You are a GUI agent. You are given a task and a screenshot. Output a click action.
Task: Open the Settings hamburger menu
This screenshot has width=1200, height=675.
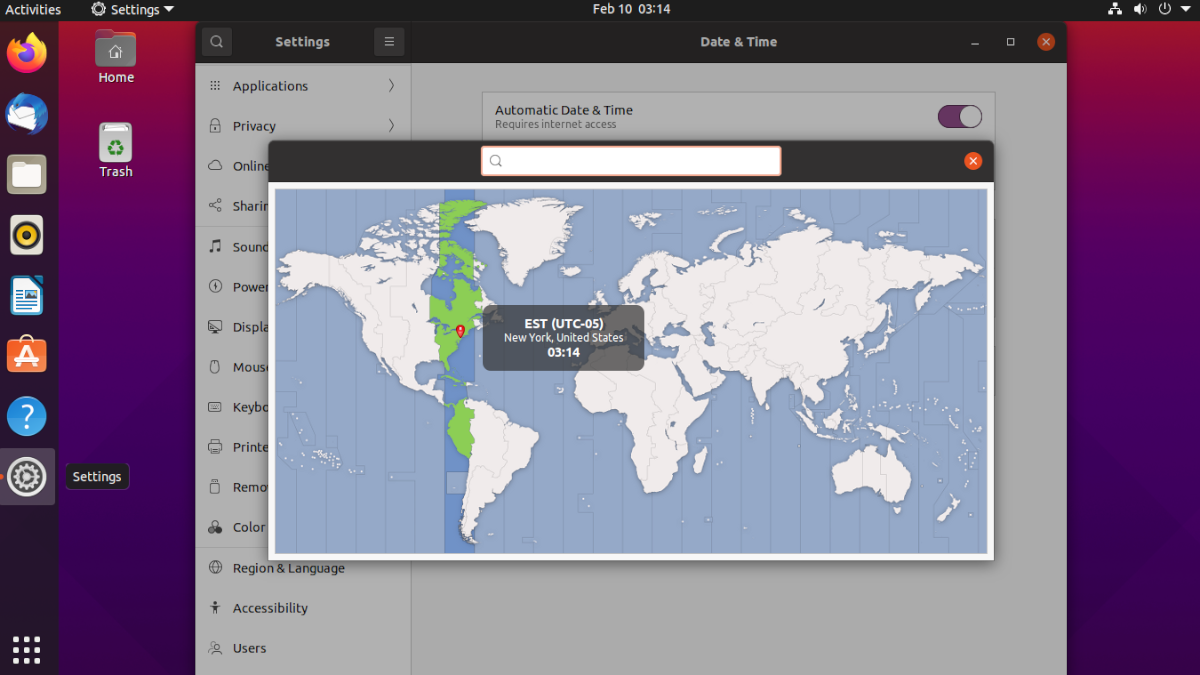click(x=389, y=42)
